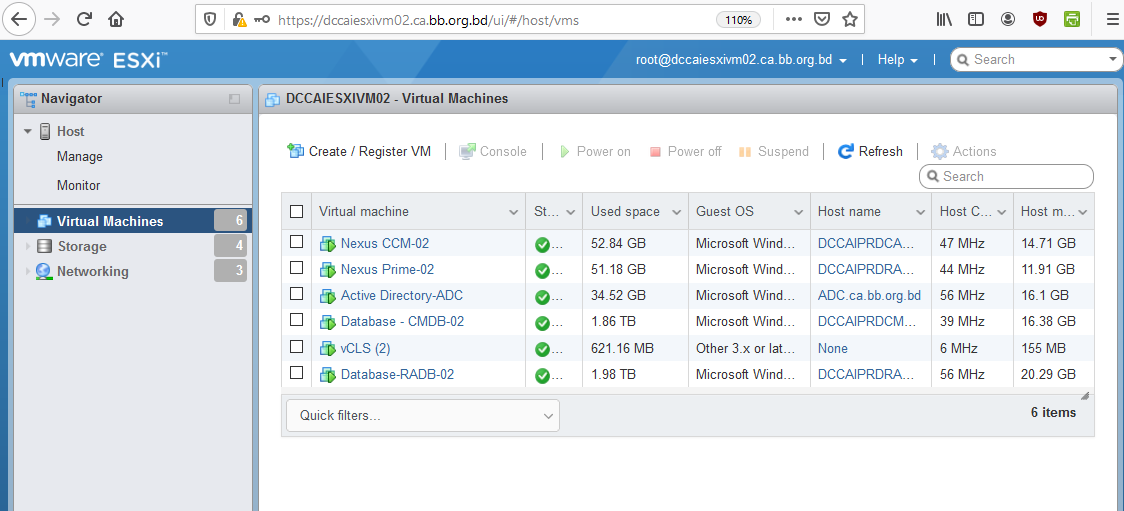Open Virtual machine column dropdown arrow
This screenshot has height=511, width=1124.
pyautogui.click(x=513, y=212)
